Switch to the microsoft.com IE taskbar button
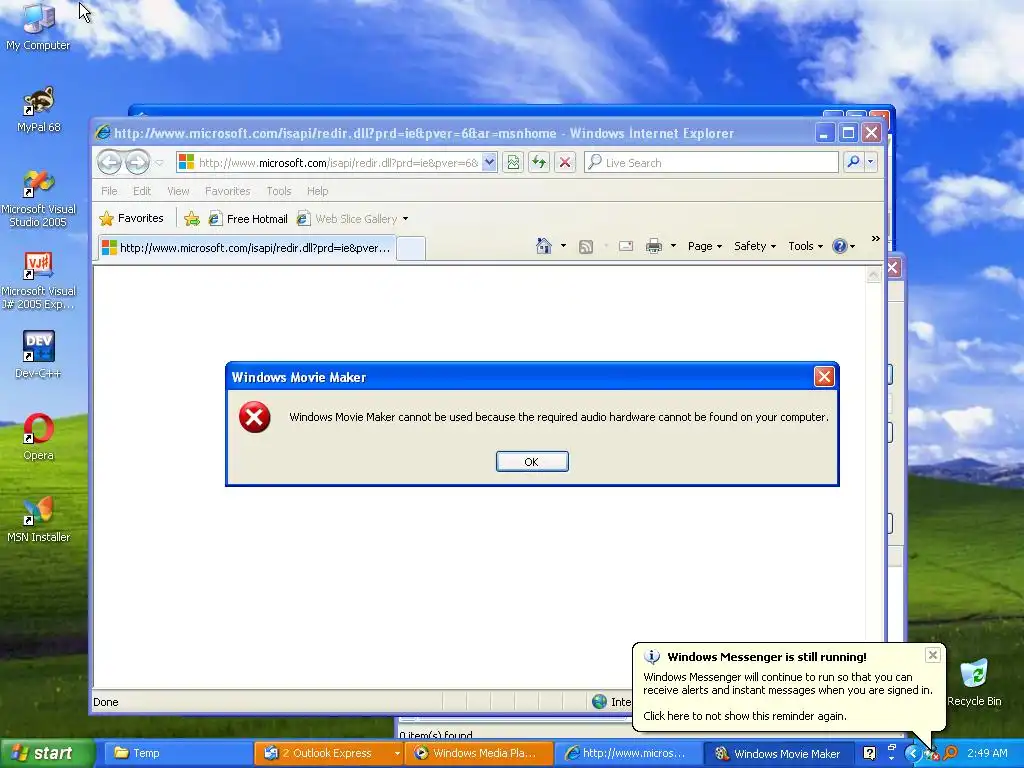The height and width of the screenshot is (768, 1024). pos(628,753)
